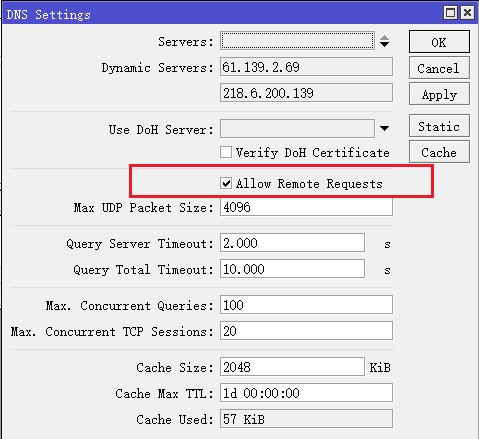Image resolution: width=479 pixels, height=439 pixels.
Task: Add a new Servers entry with down arrow
Action: (x=384, y=45)
